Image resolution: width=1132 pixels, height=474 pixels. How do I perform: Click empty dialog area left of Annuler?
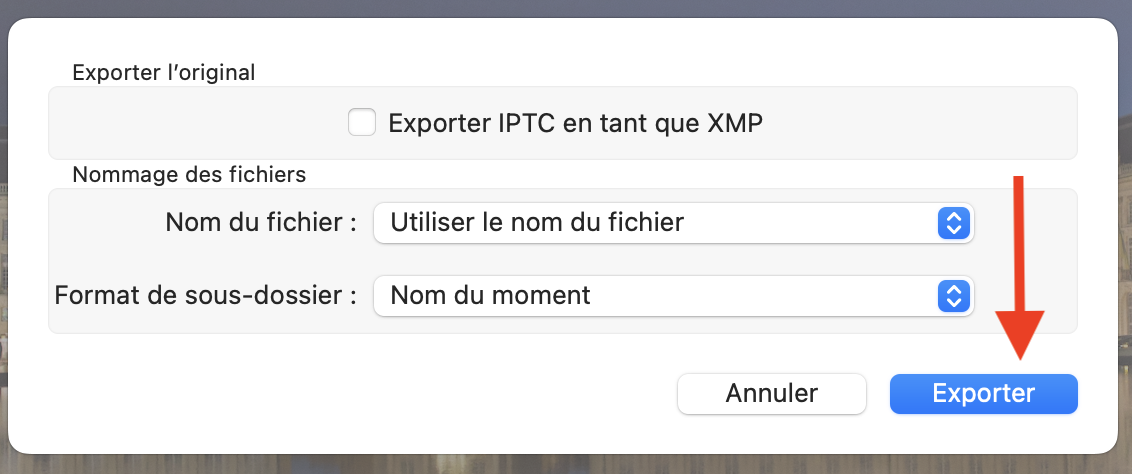tap(350, 394)
